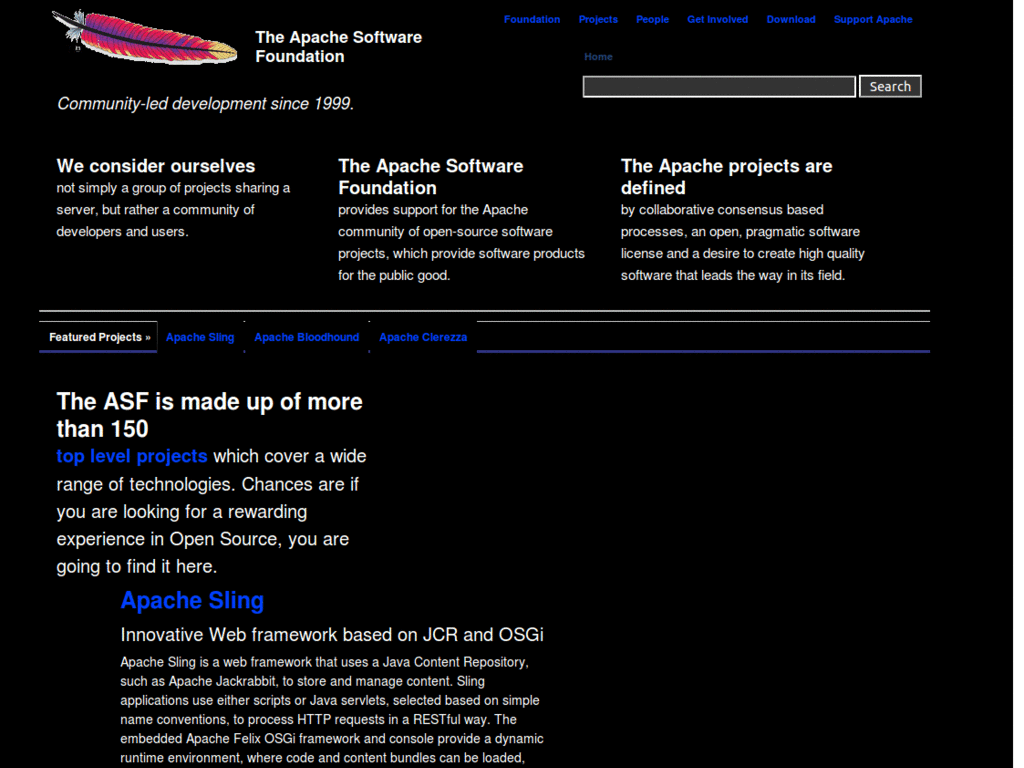The height and width of the screenshot is (768, 1024).
Task: Click the 'We consider ourselves' heading
Action: click(x=155, y=166)
